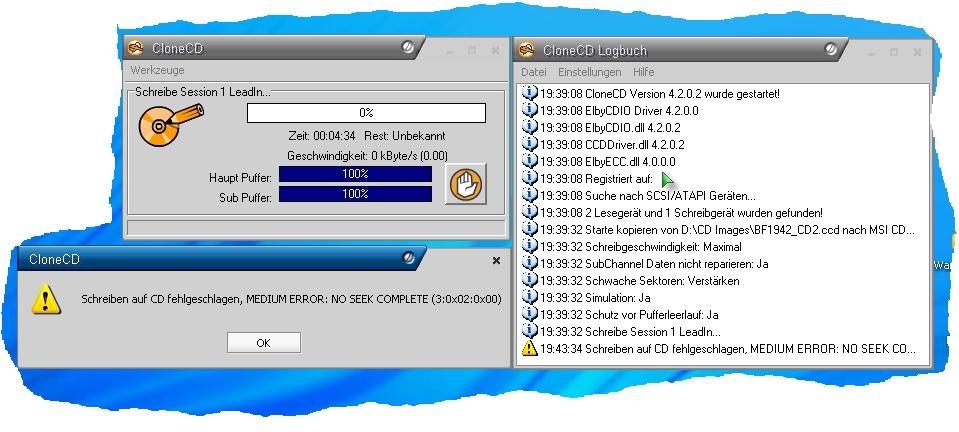
Task: Close the CloneCD error dialog
Action: (x=496, y=261)
